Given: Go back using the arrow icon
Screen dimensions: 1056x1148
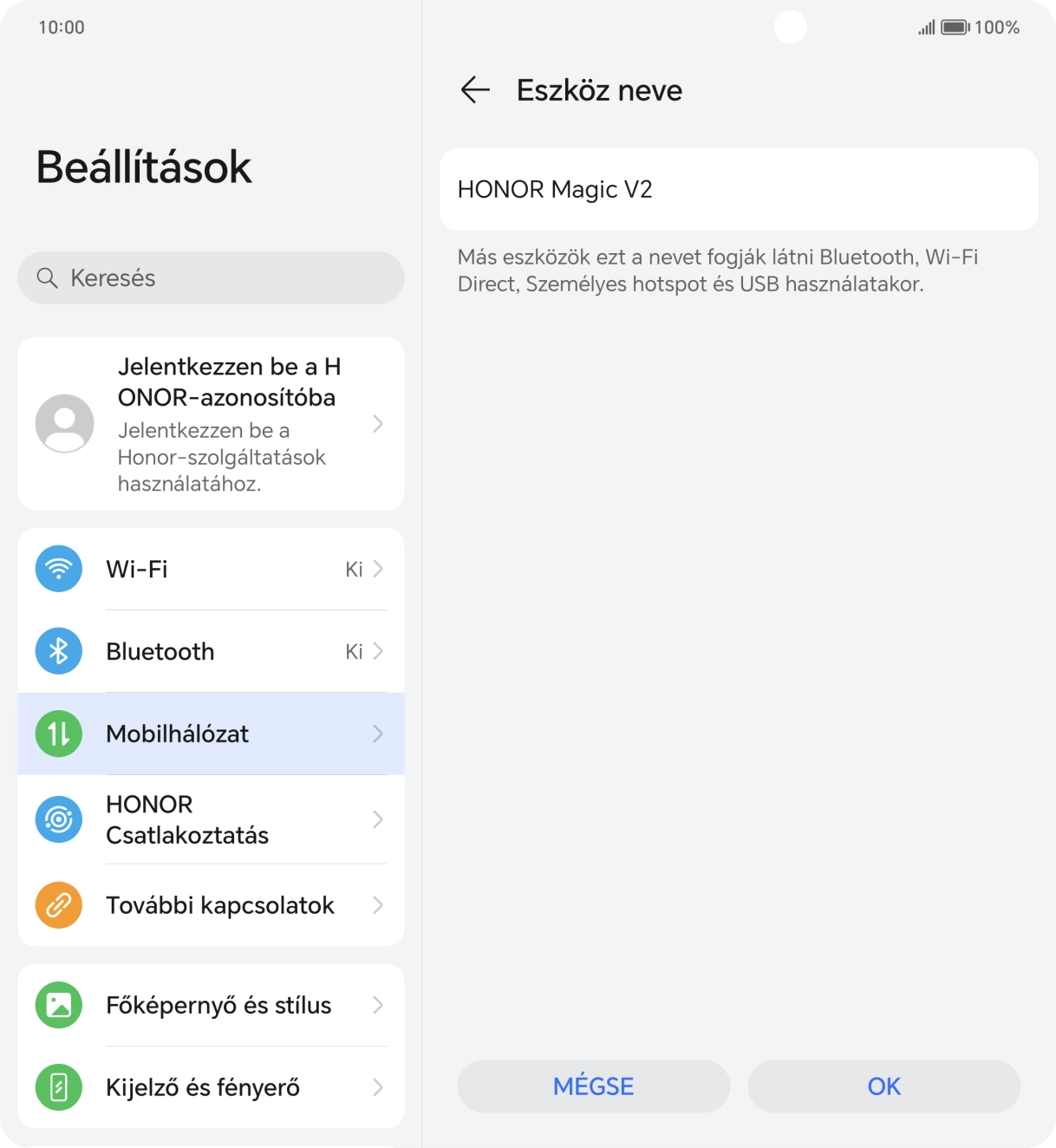Looking at the screenshot, I should (475, 89).
